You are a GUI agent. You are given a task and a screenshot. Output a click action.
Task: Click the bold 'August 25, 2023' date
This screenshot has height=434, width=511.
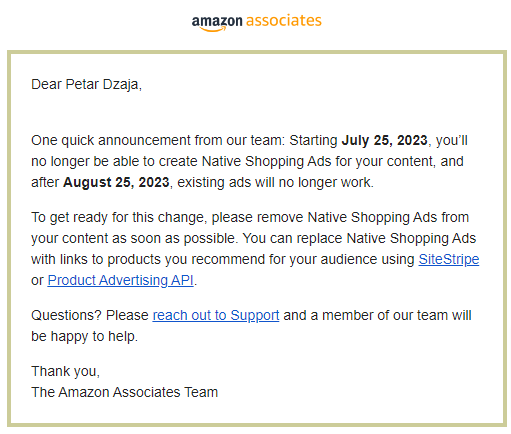coord(116,182)
